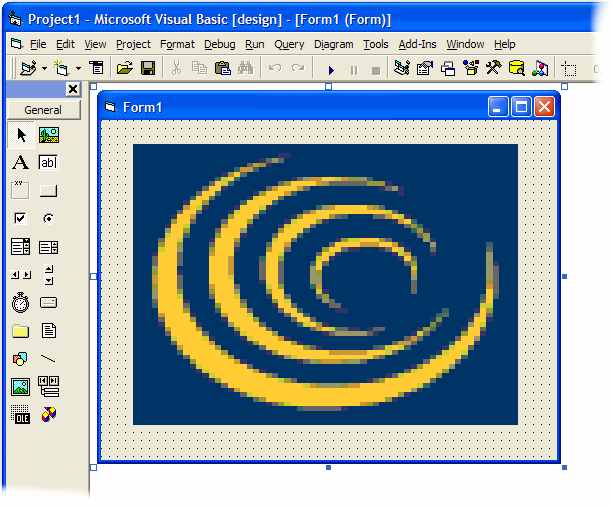This screenshot has width=612, height=506.
Task: Select the Pointer tool in toolbox
Action: [21, 135]
